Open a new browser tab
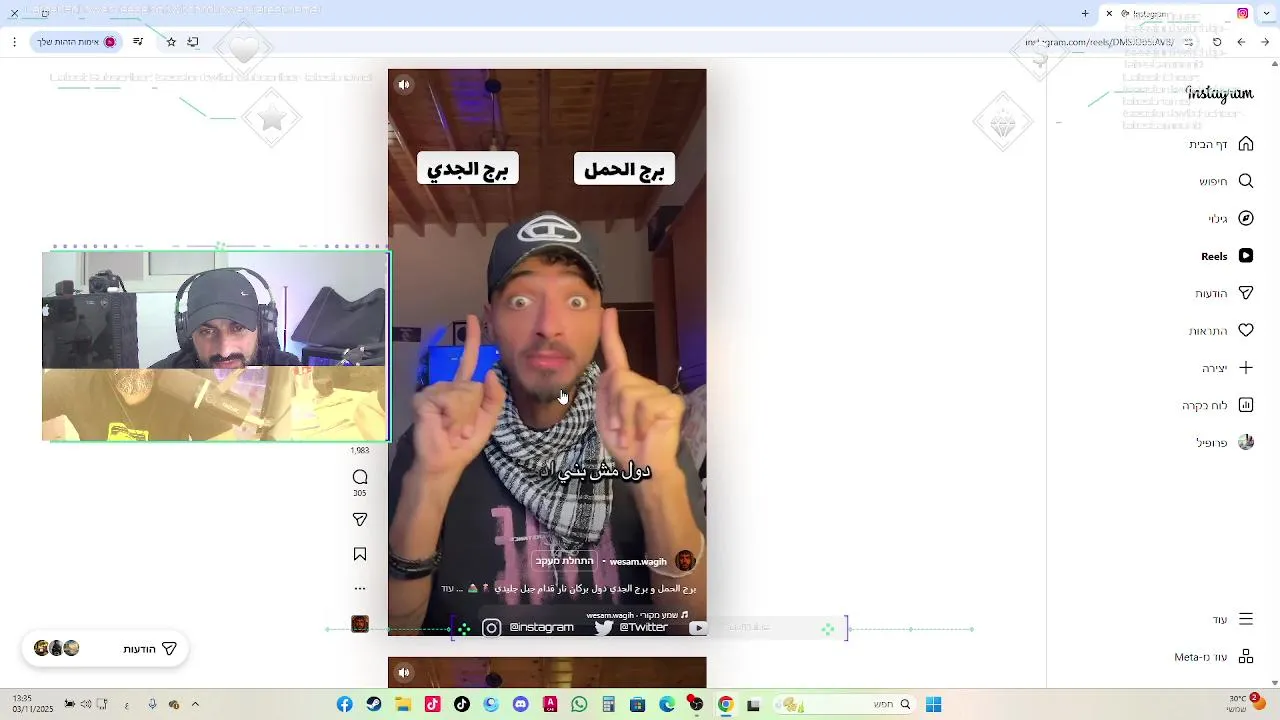Image resolution: width=1280 pixels, height=720 pixels. tap(1085, 13)
